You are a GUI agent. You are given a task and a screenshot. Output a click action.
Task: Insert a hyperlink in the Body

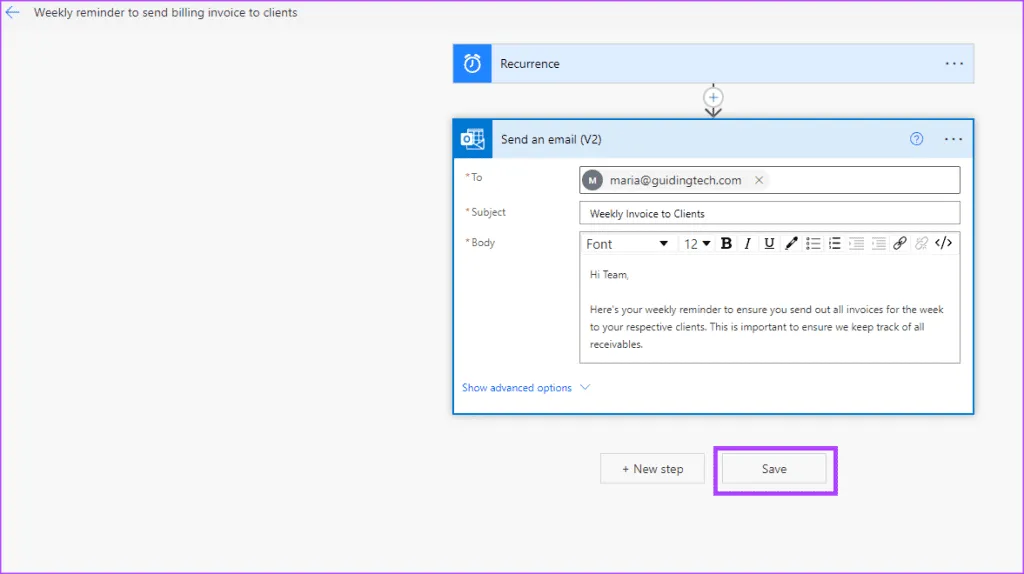click(899, 244)
